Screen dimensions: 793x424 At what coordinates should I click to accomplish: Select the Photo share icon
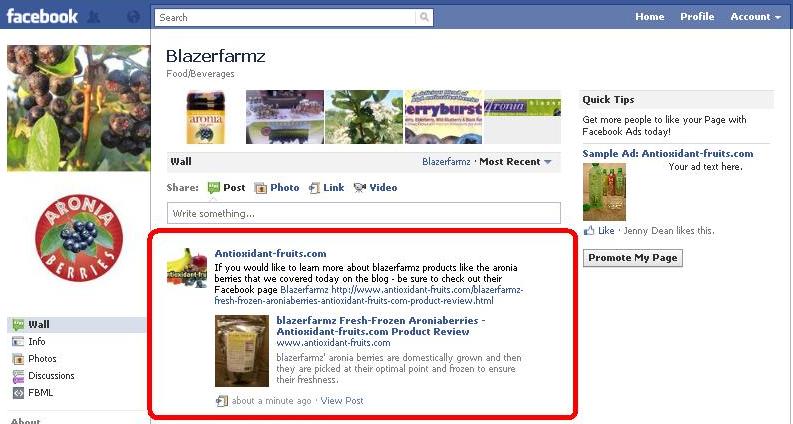[260, 188]
